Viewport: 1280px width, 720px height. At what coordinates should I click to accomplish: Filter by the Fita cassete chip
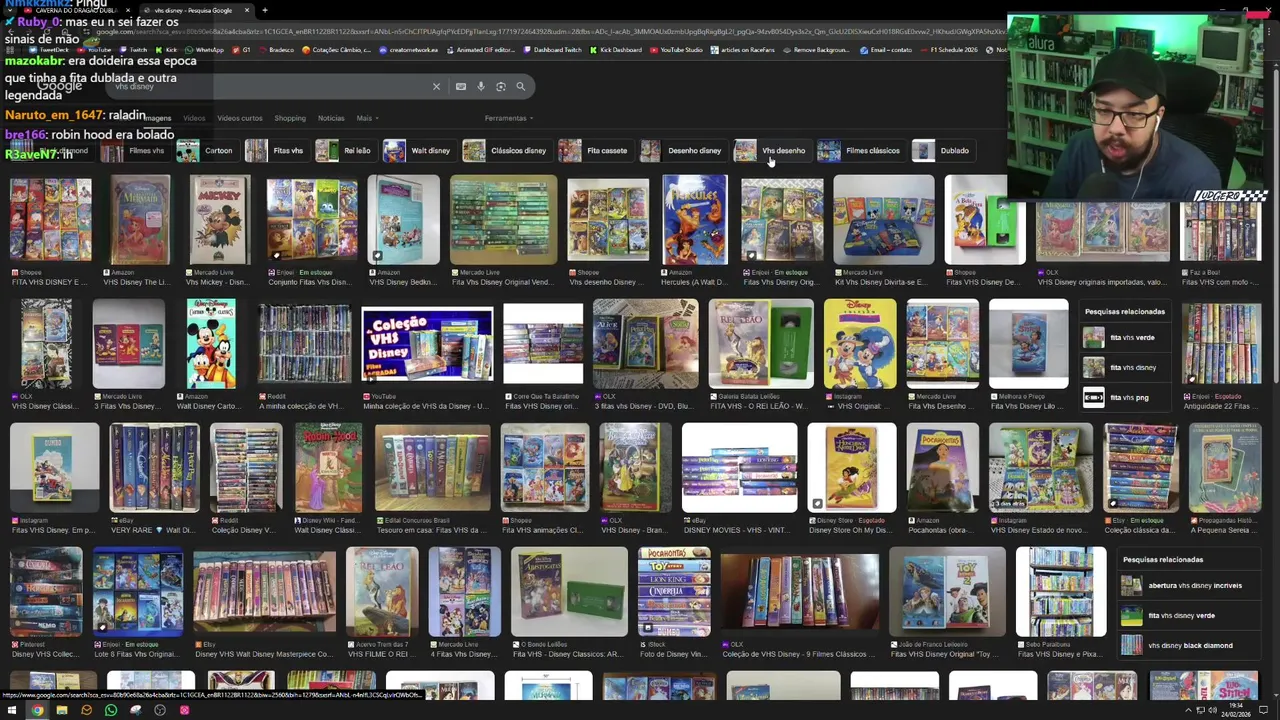(x=594, y=151)
